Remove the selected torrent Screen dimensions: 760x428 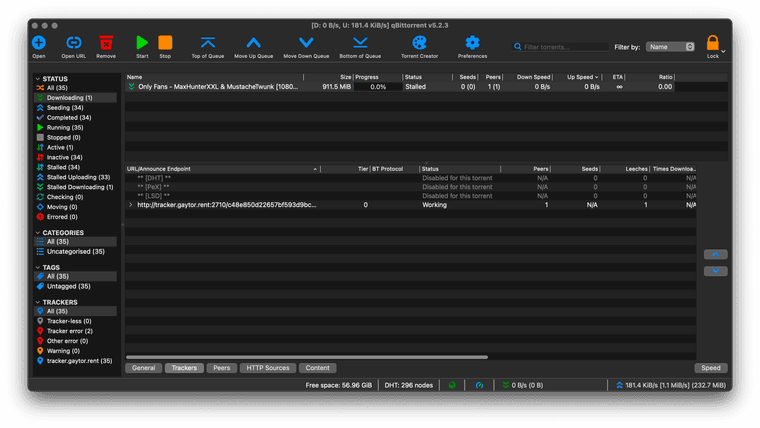(x=106, y=43)
